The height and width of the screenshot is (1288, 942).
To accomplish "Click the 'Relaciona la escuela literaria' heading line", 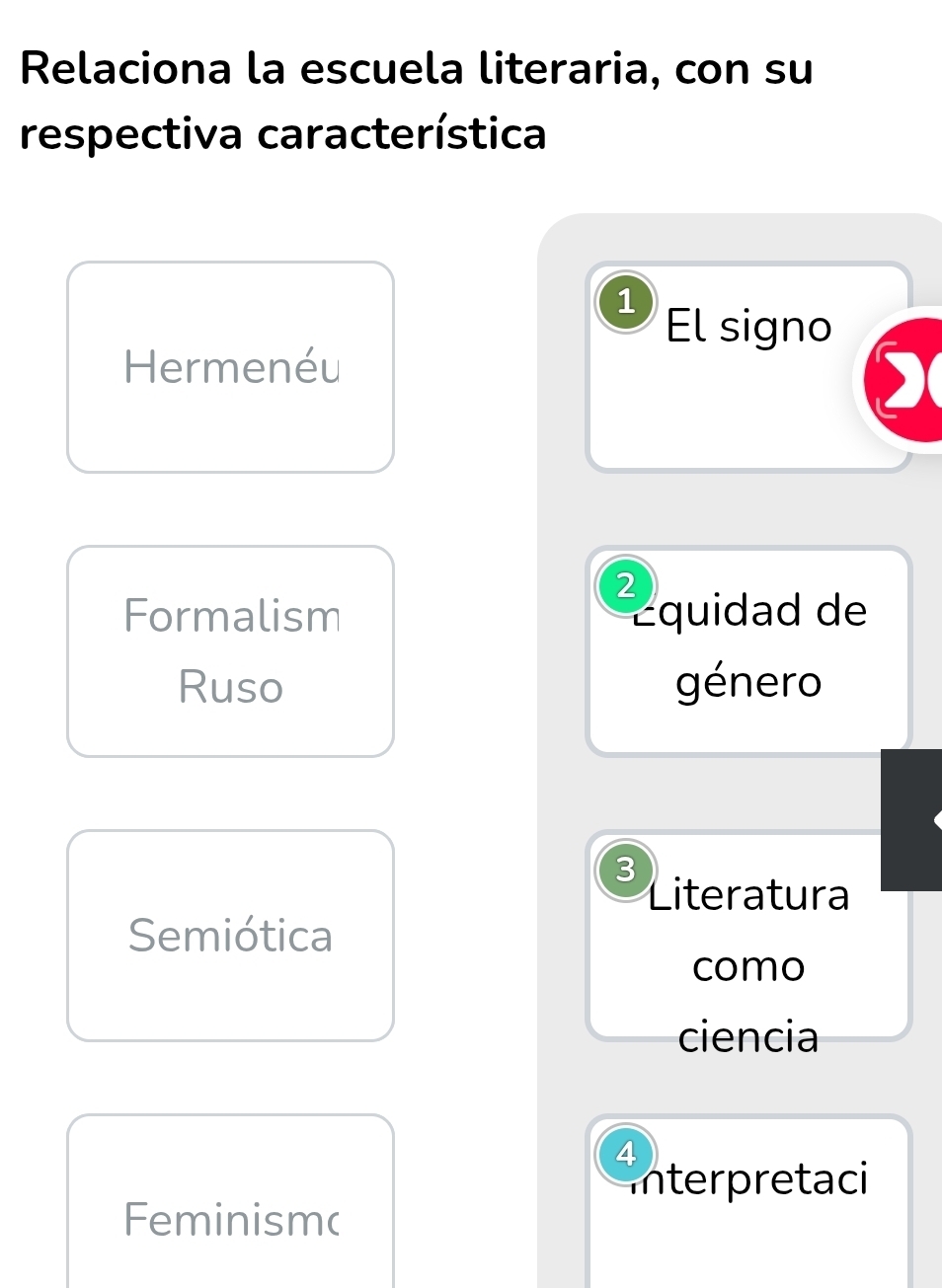I will tap(416, 68).
